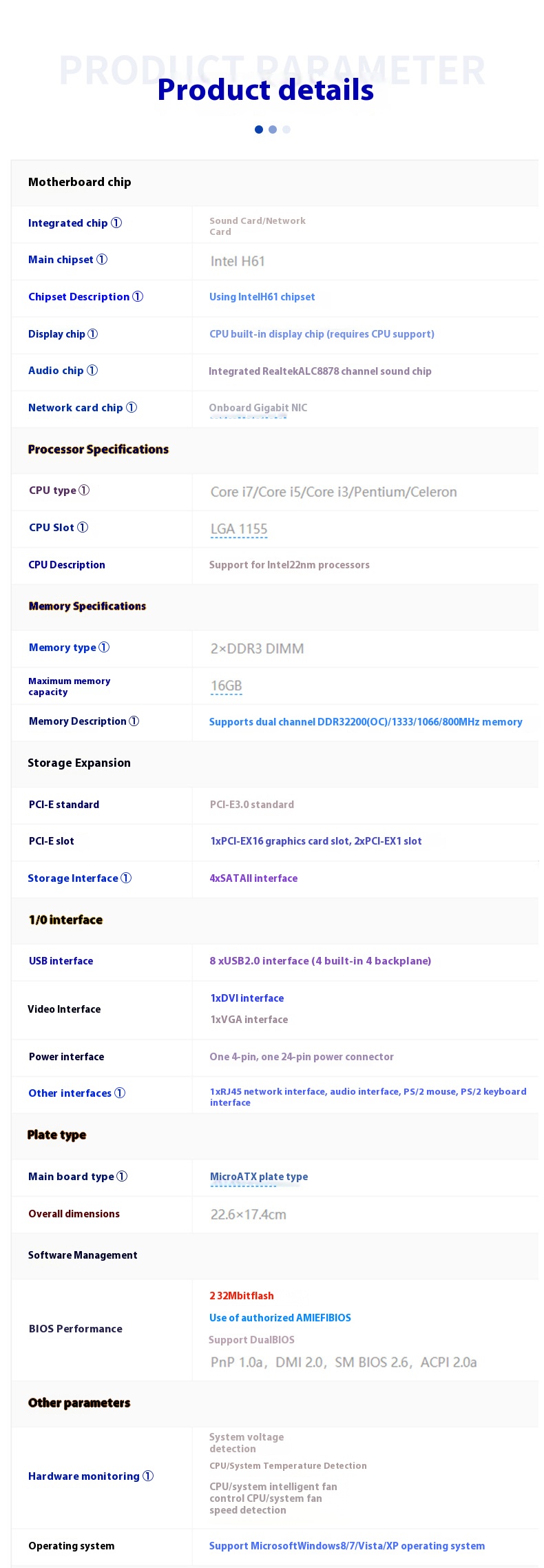Click the info icon next to Main chipset

[102, 259]
